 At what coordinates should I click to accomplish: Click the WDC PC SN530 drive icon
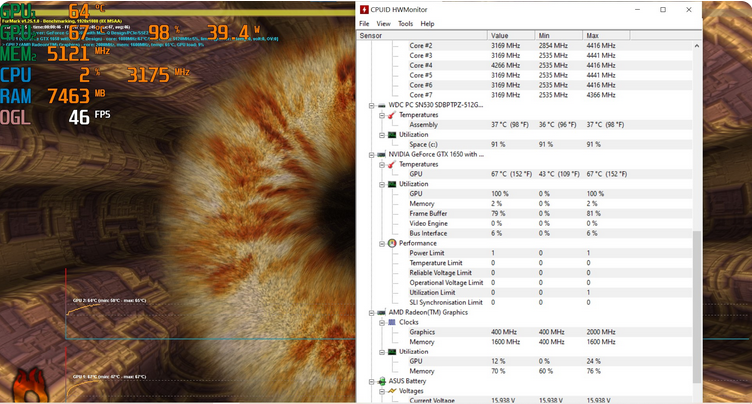click(x=381, y=105)
